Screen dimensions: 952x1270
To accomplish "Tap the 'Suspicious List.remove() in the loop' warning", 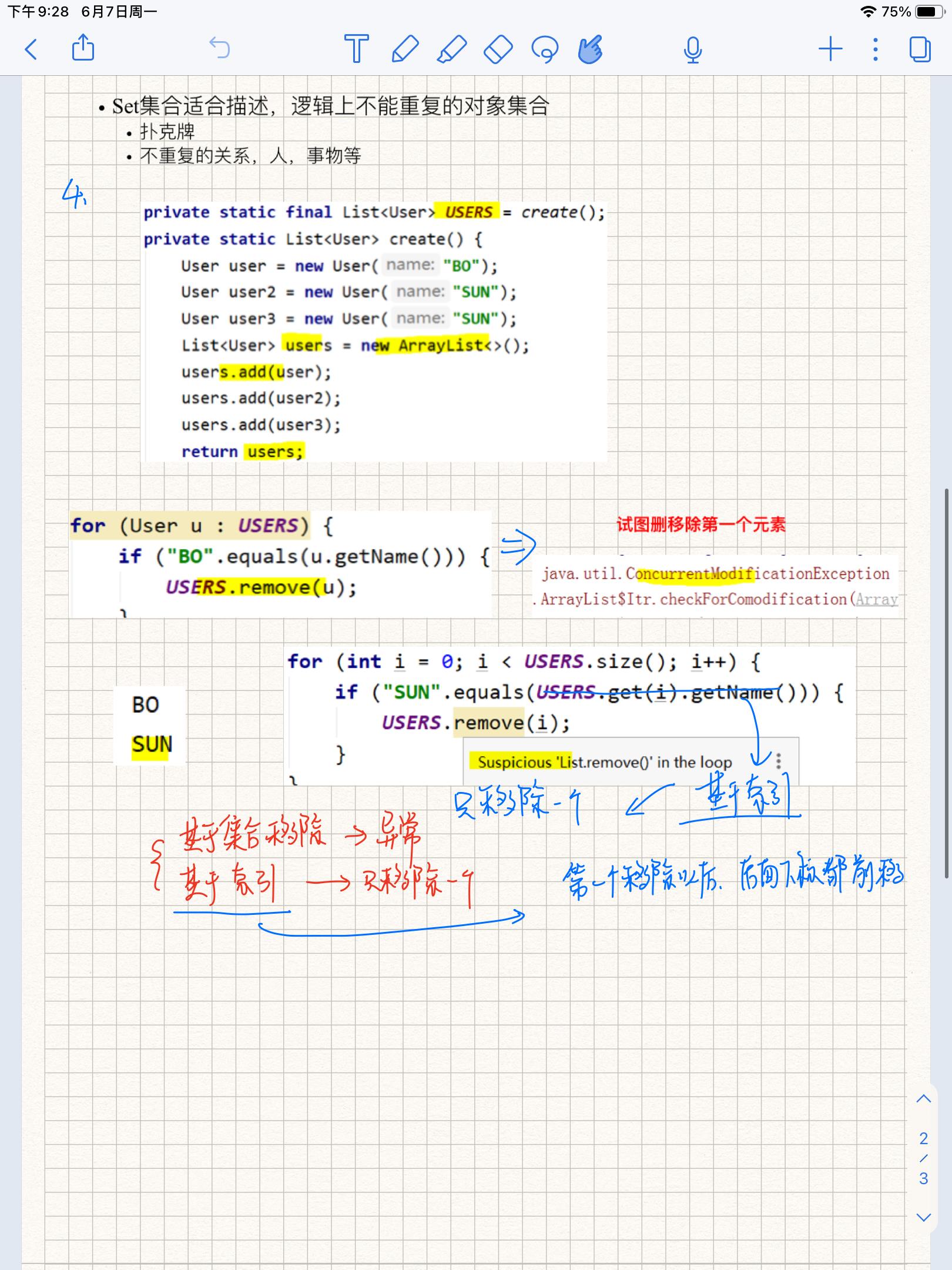I will coord(605,762).
